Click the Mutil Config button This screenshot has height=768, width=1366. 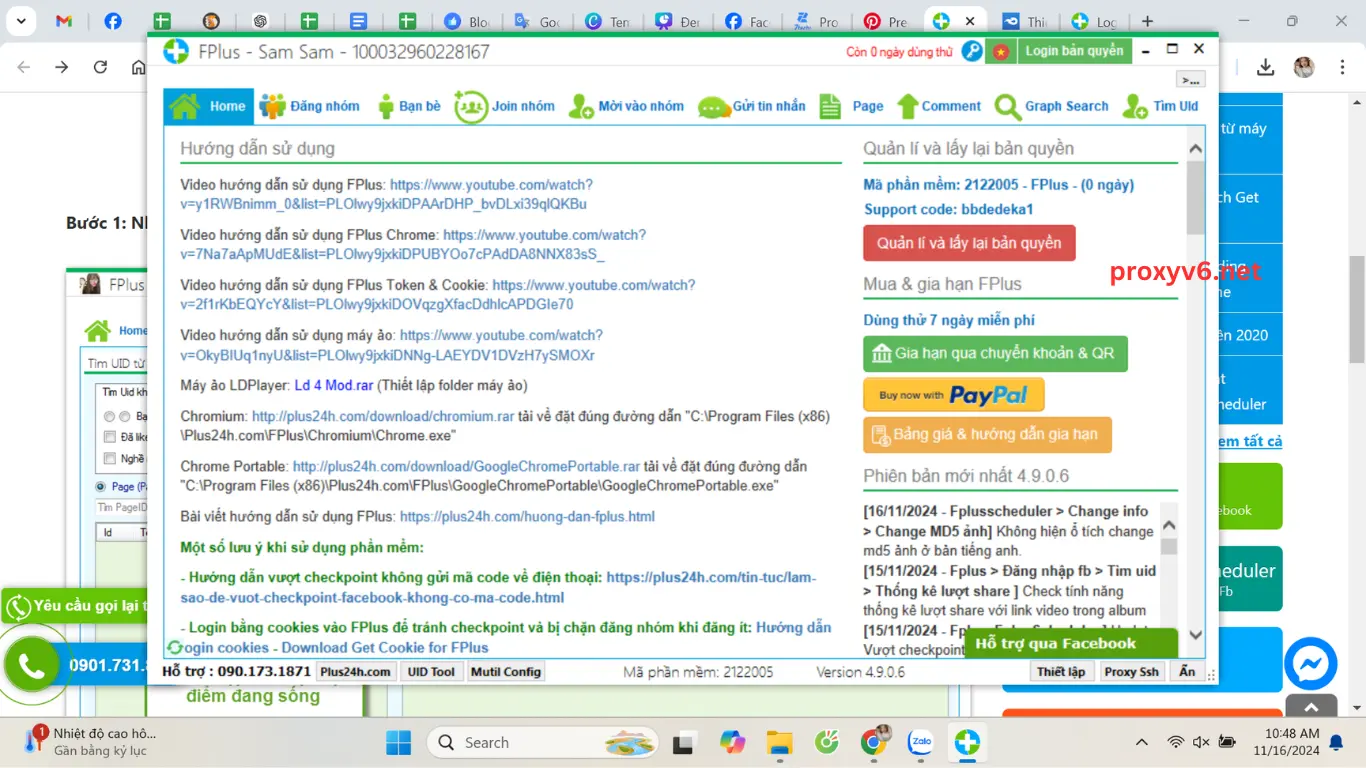pos(505,672)
